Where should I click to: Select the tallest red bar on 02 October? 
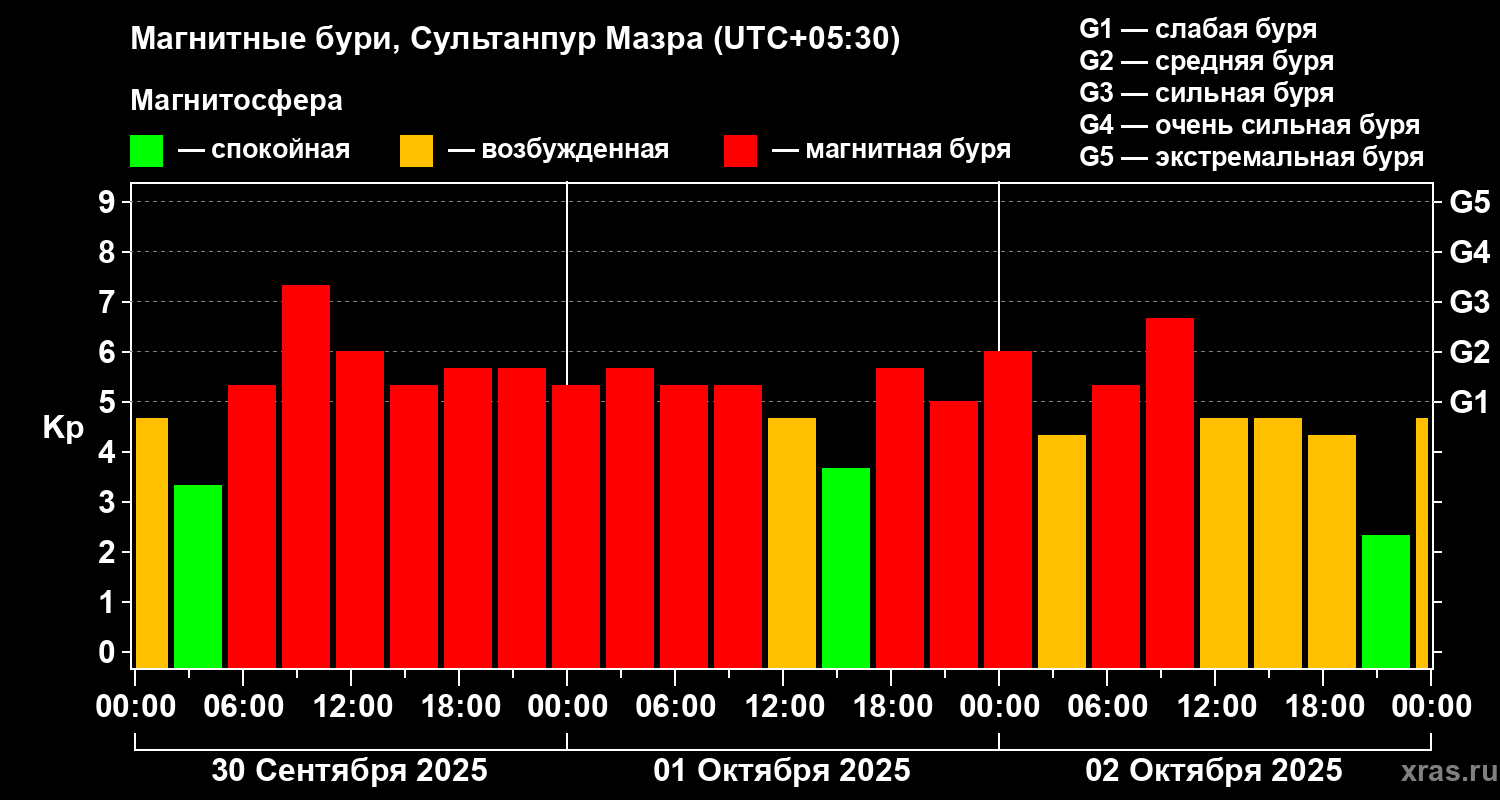click(1170, 493)
